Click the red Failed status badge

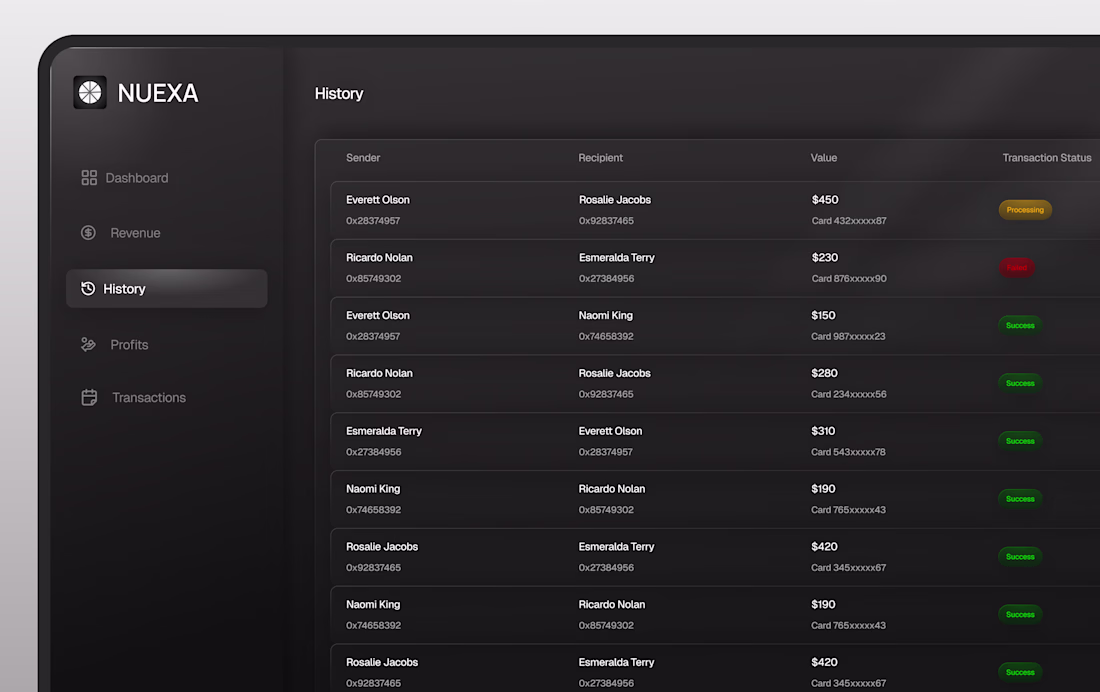tap(1017, 267)
